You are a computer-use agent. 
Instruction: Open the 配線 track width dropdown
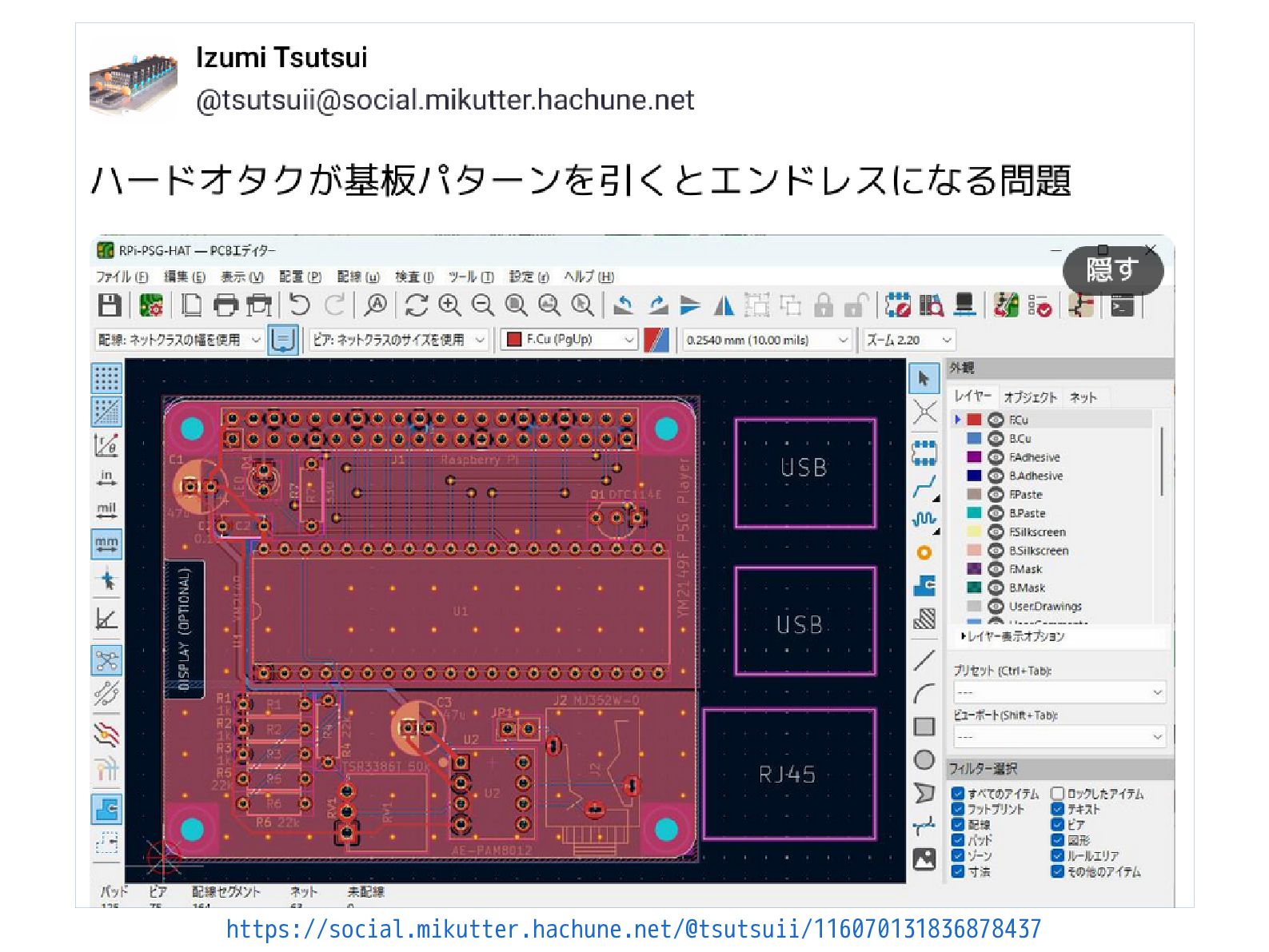(x=179, y=340)
